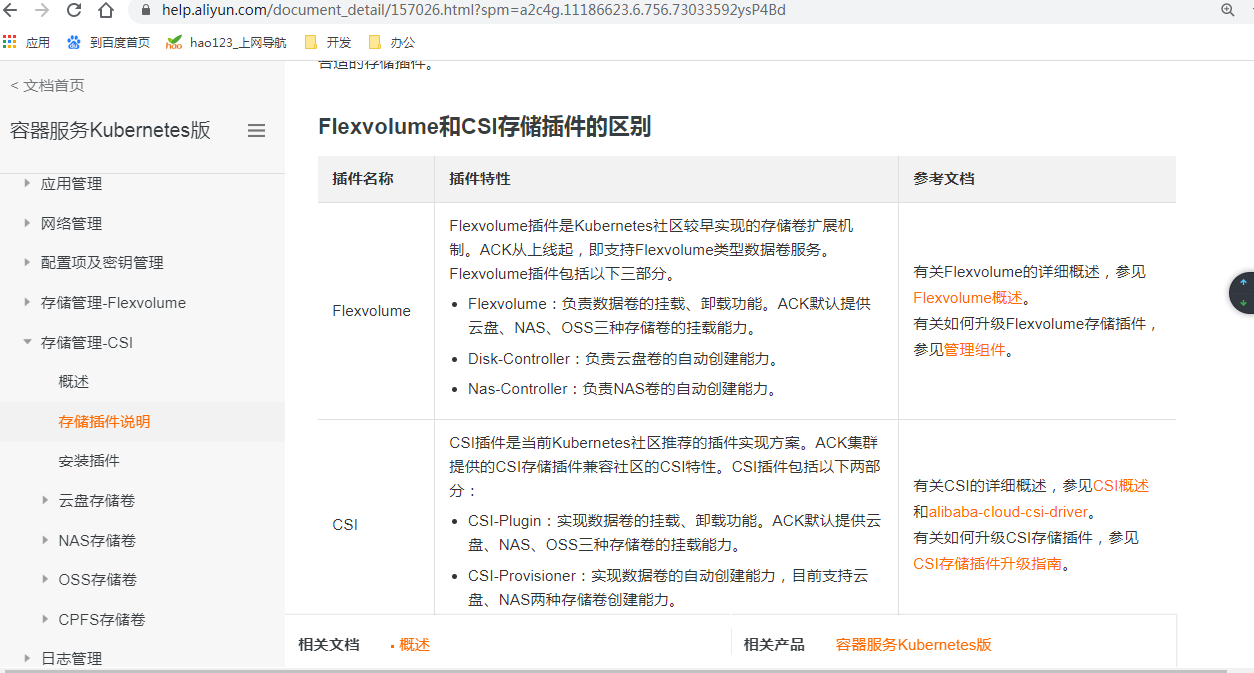
Task: Click the Flexvolume plugin name cell
Action: 372,310
